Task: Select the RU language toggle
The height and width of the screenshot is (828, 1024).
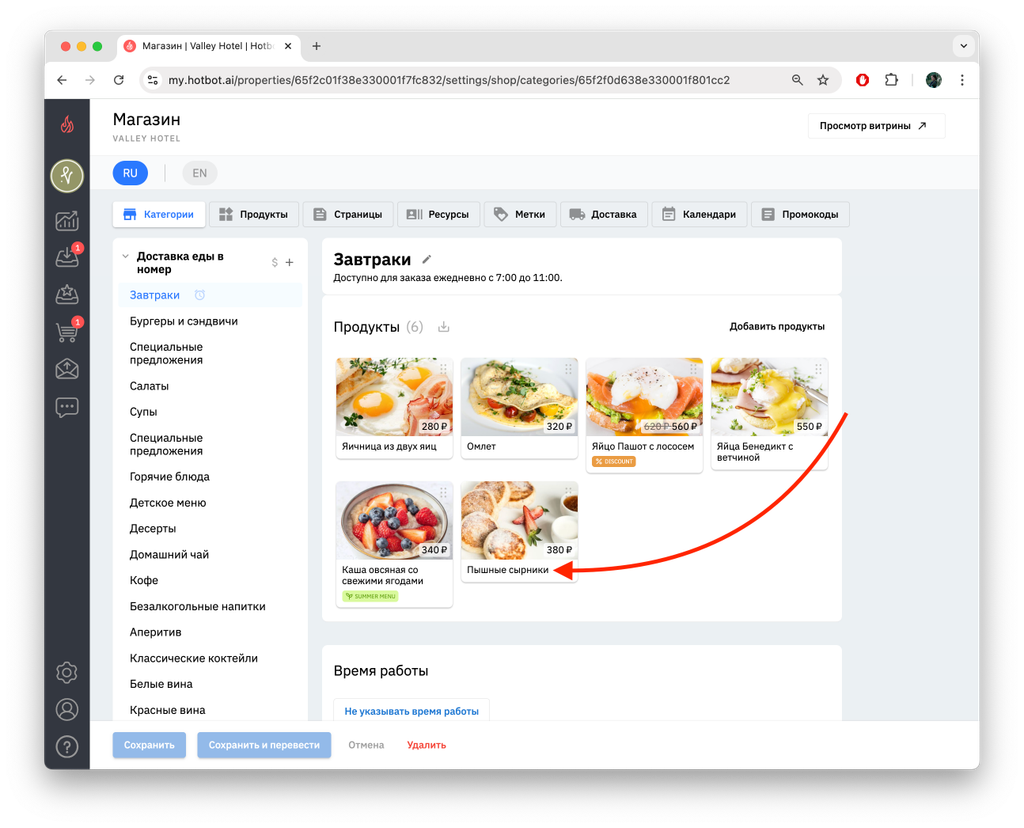Action: 130,173
